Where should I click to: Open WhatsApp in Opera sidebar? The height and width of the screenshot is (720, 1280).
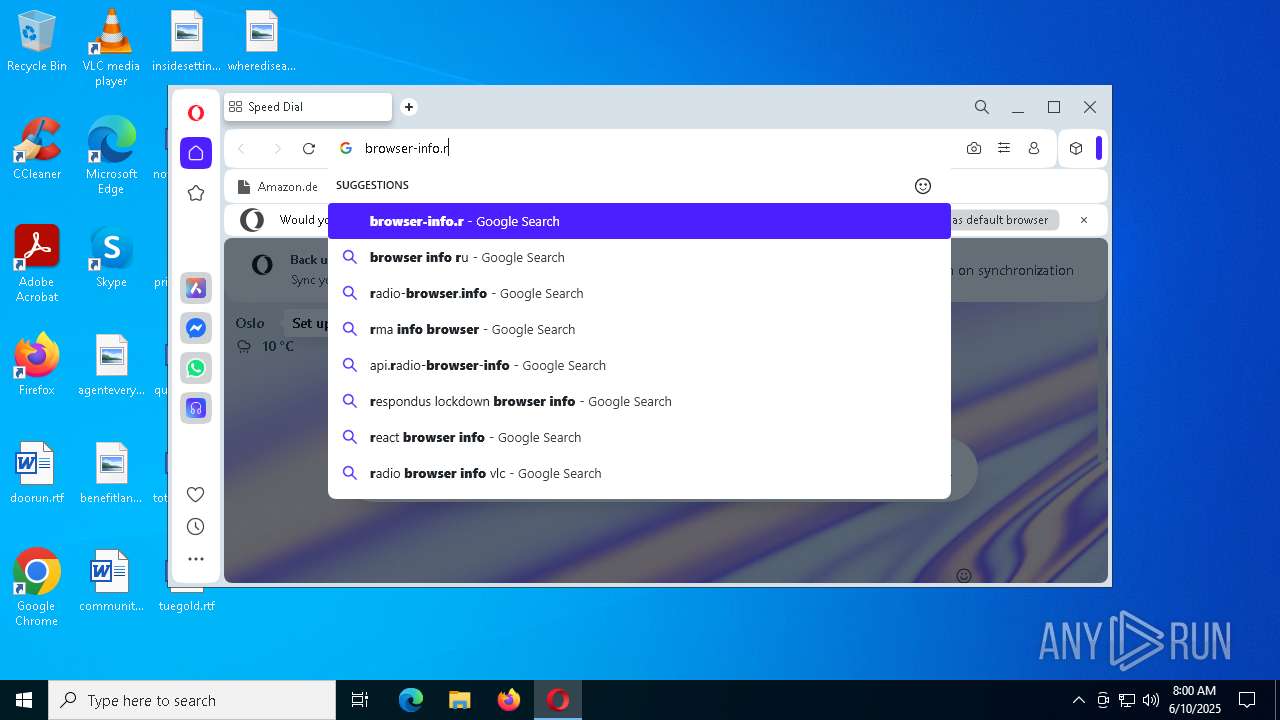[x=196, y=368]
